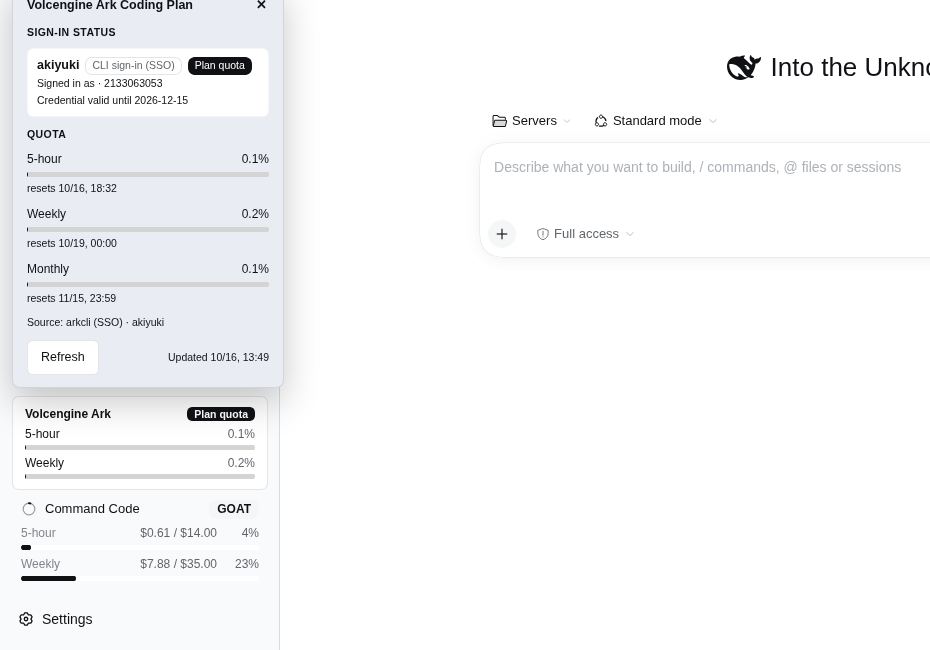Click 'resets 10/16, 18:32' text

coord(72,189)
